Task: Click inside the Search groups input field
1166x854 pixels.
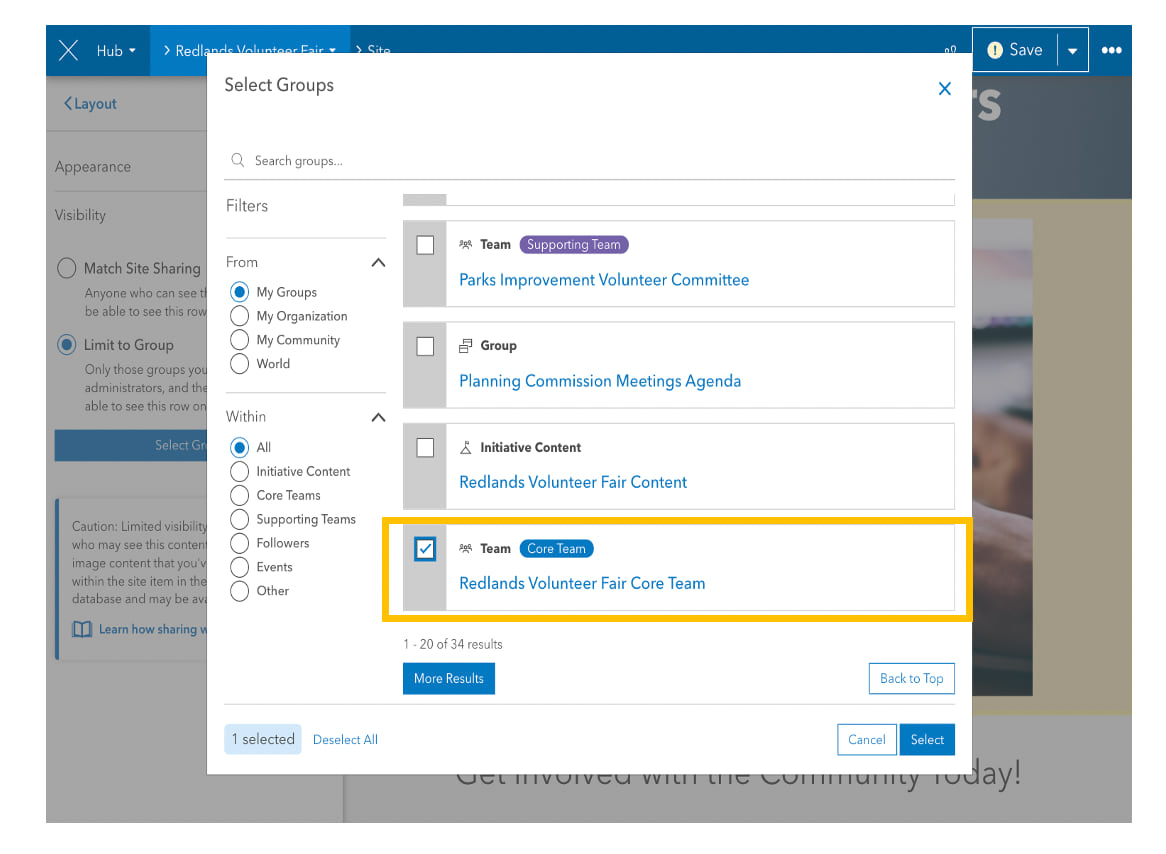Action: tap(400, 160)
